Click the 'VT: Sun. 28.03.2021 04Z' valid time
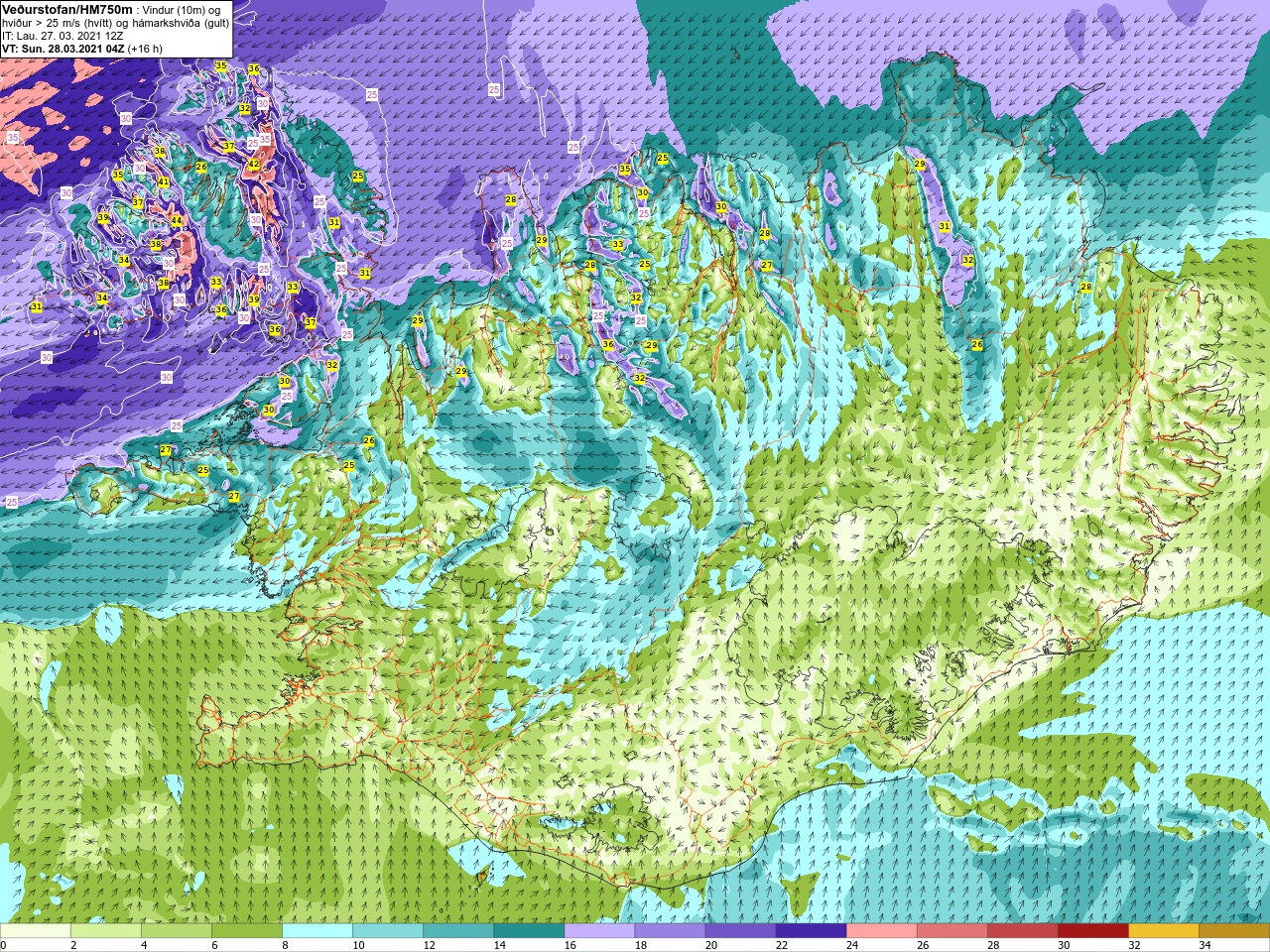 (63, 49)
